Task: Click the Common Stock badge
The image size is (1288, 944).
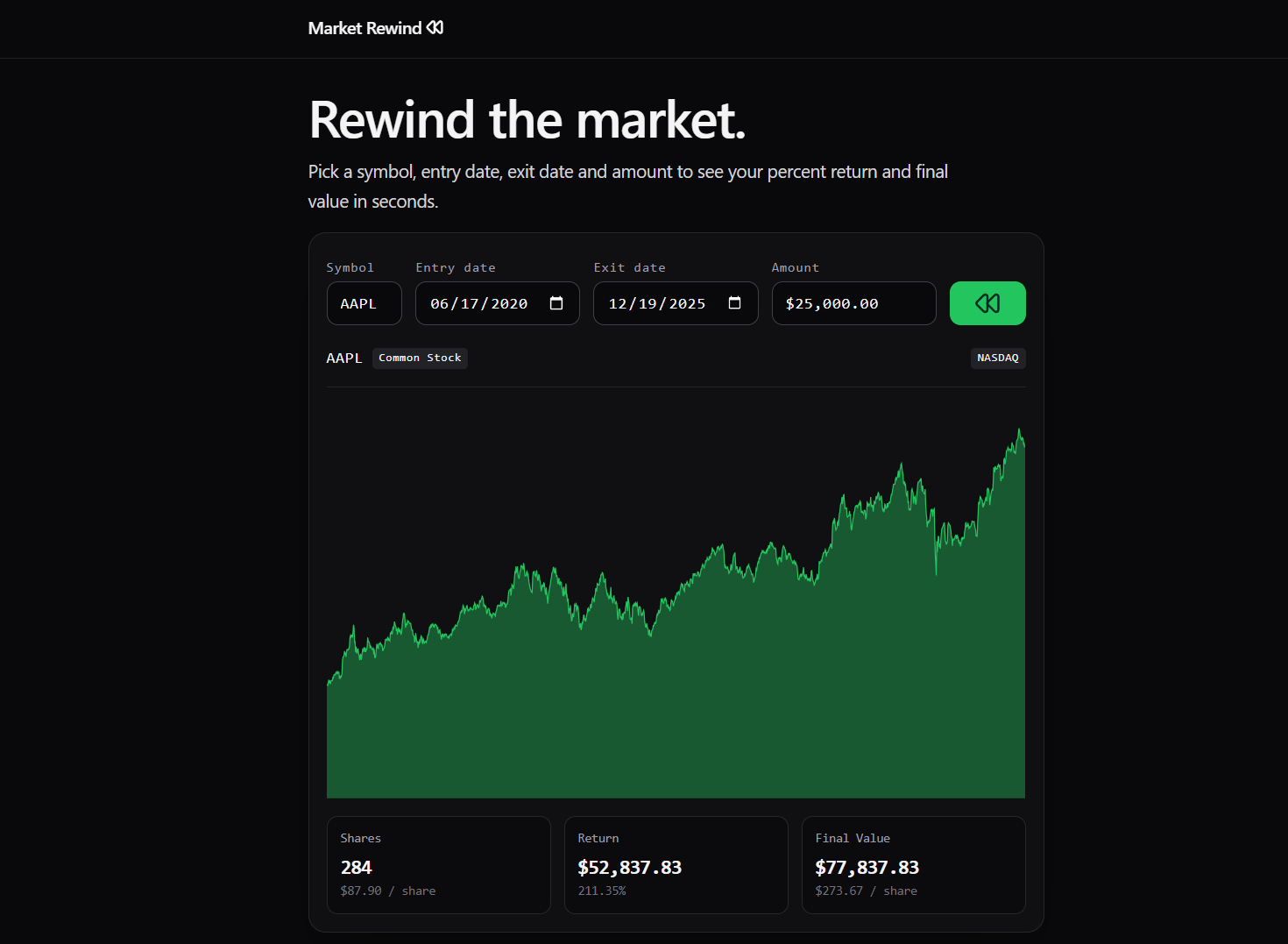Action: point(420,358)
